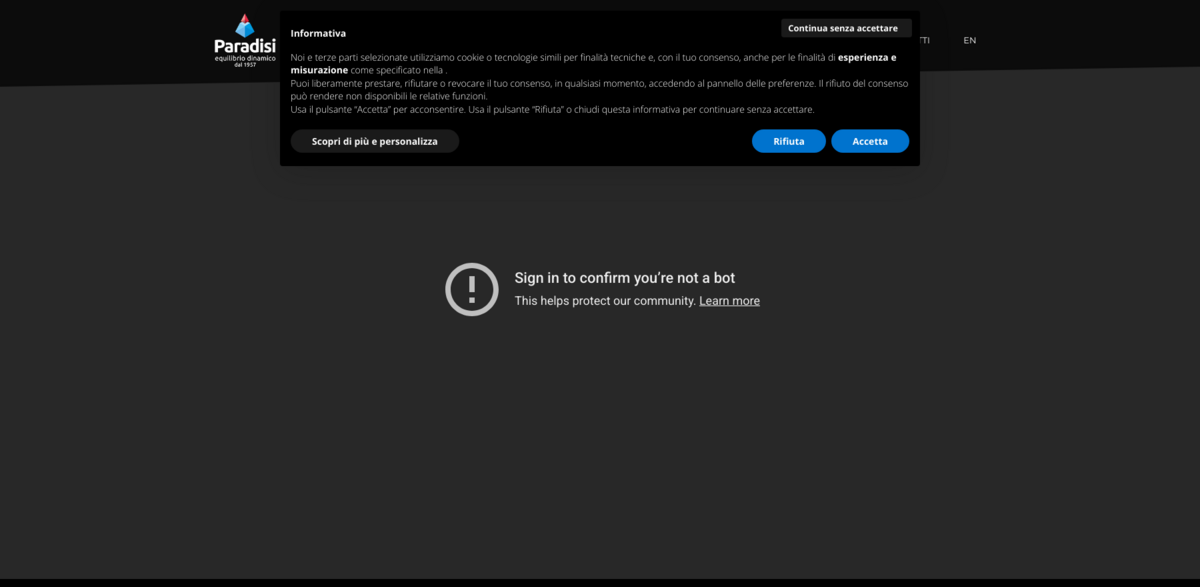Click "This helps protect our community" text
The image size is (1200, 587).
tap(604, 301)
